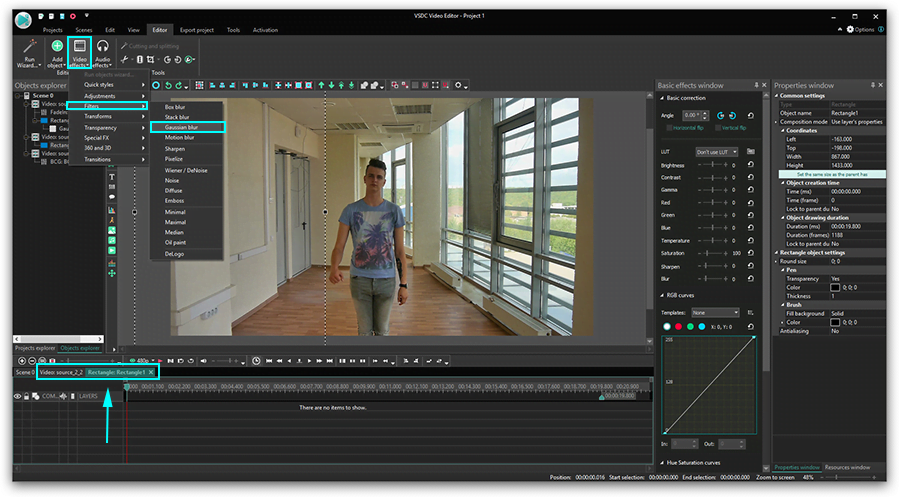Enable the Horizontal flip checkbox

point(669,128)
